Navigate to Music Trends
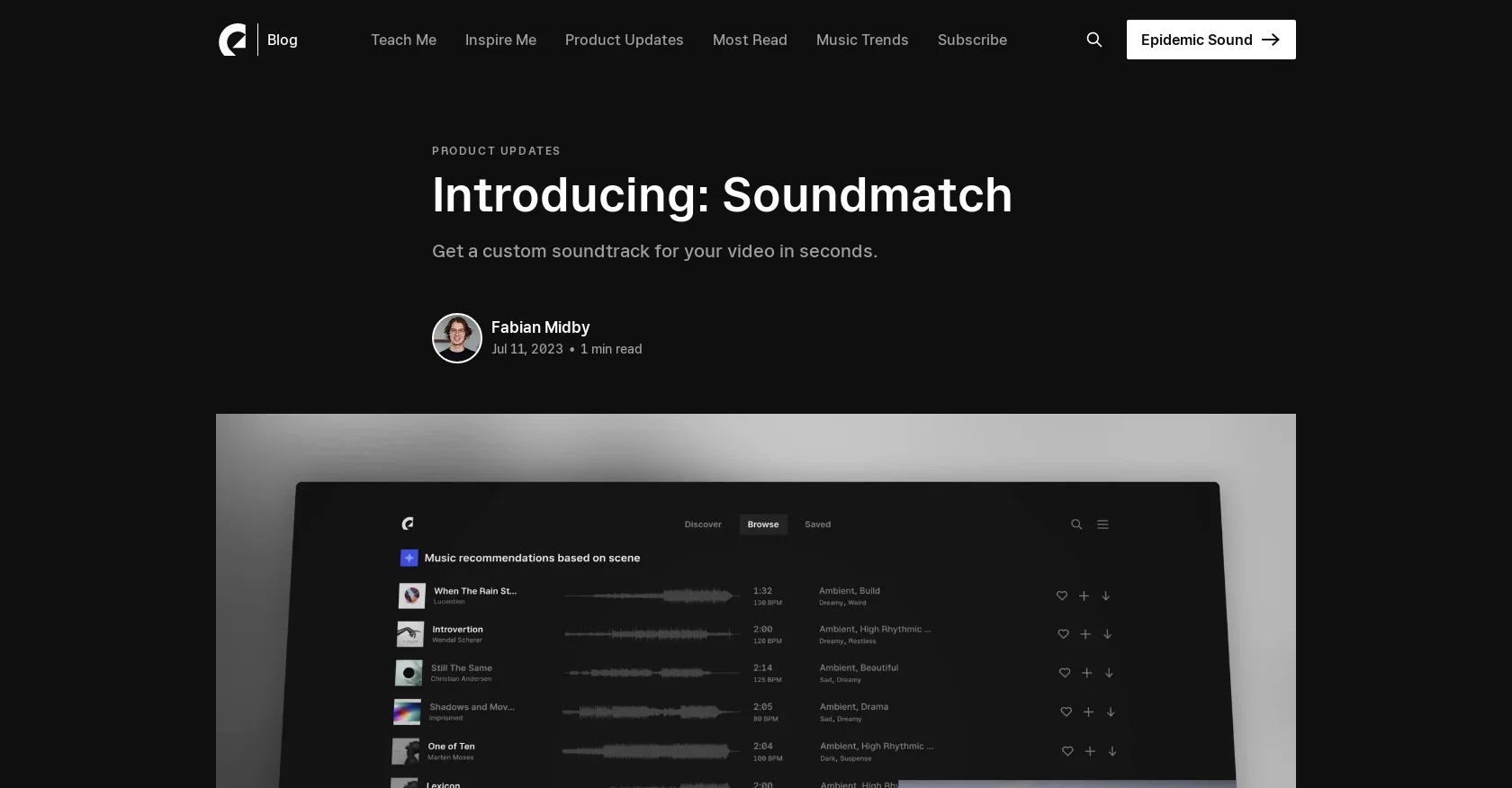This screenshot has height=788, width=1512. 862,40
